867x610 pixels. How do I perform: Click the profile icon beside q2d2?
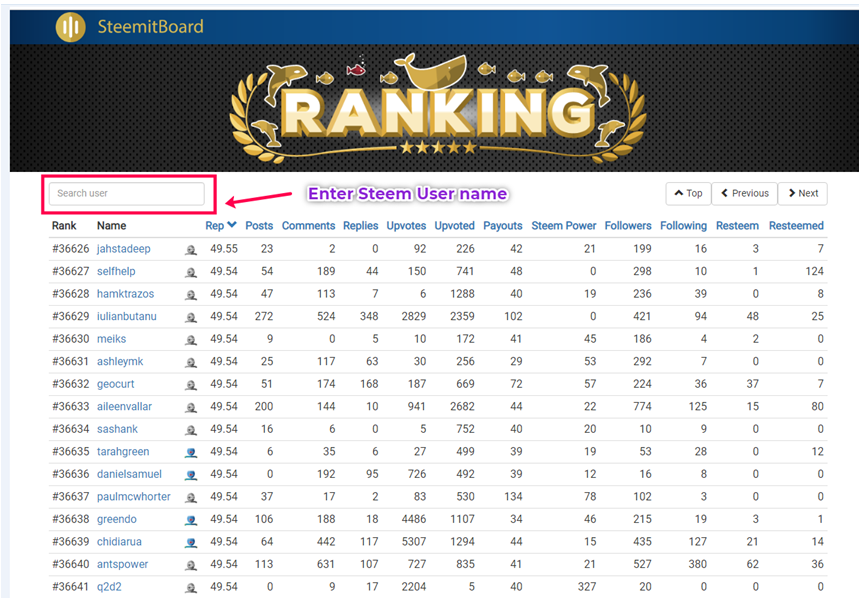click(191, 588)
